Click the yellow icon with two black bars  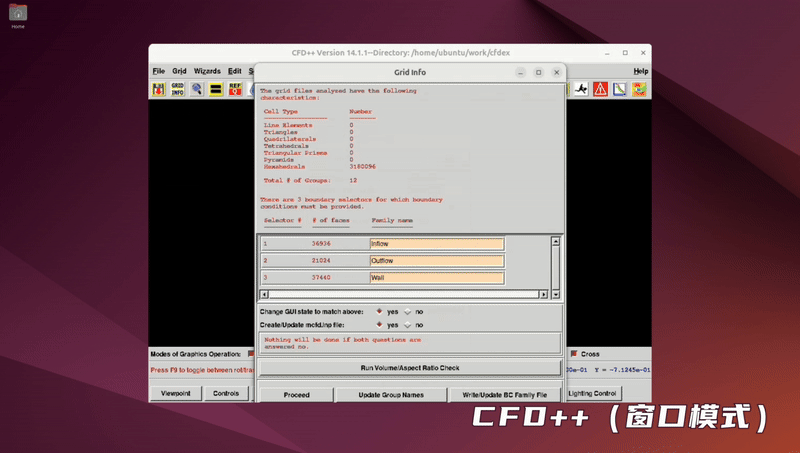pos(216,89)
